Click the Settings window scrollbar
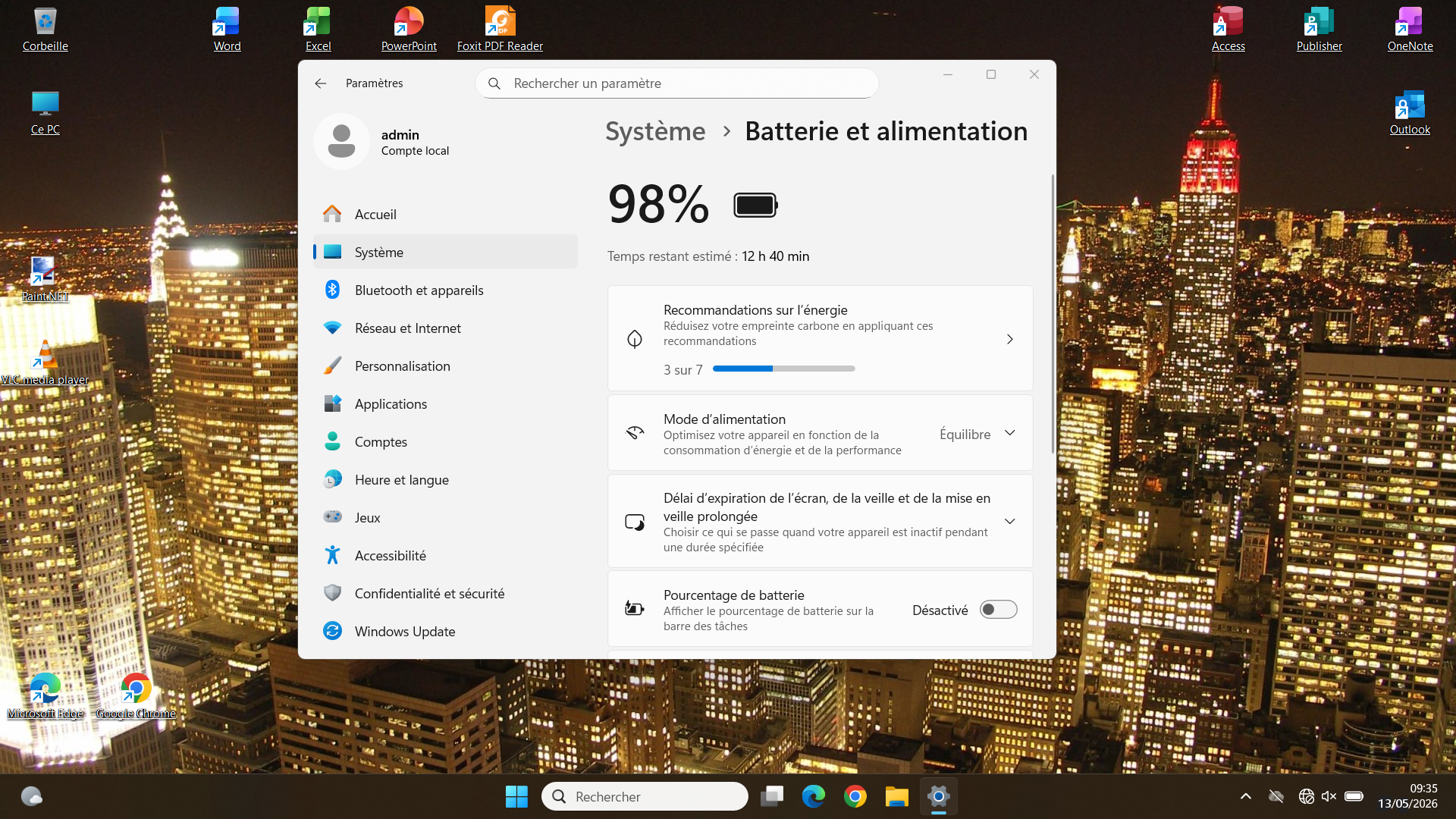 1053,315
